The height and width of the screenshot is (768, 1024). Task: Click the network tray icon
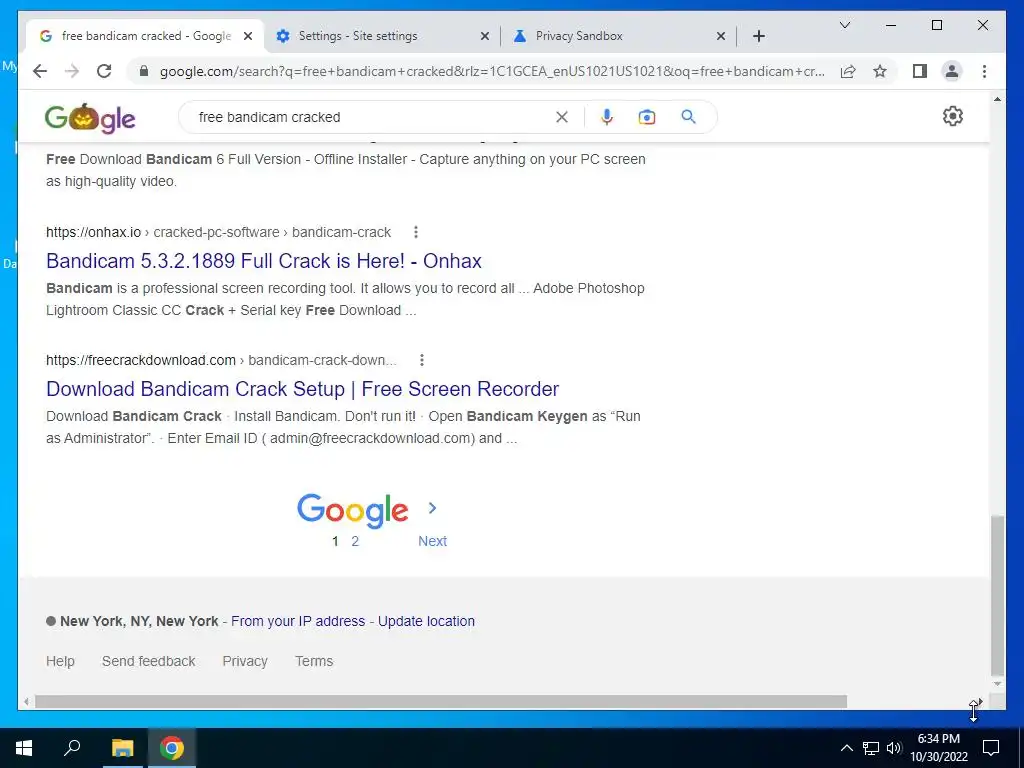(x=871, y=748)
